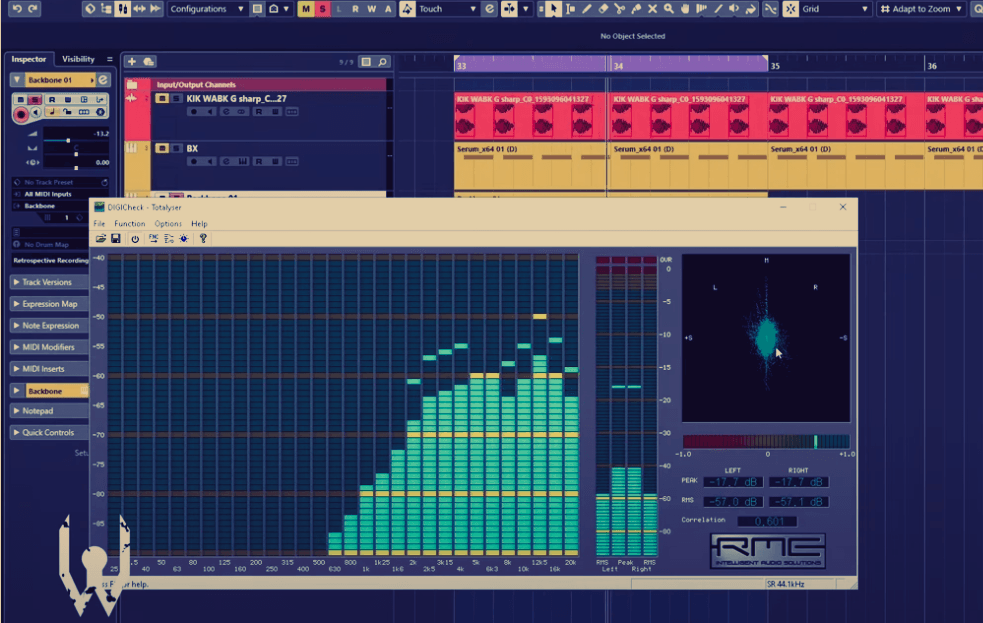Open the Configurations dropdown

click(x=207, y=9)
